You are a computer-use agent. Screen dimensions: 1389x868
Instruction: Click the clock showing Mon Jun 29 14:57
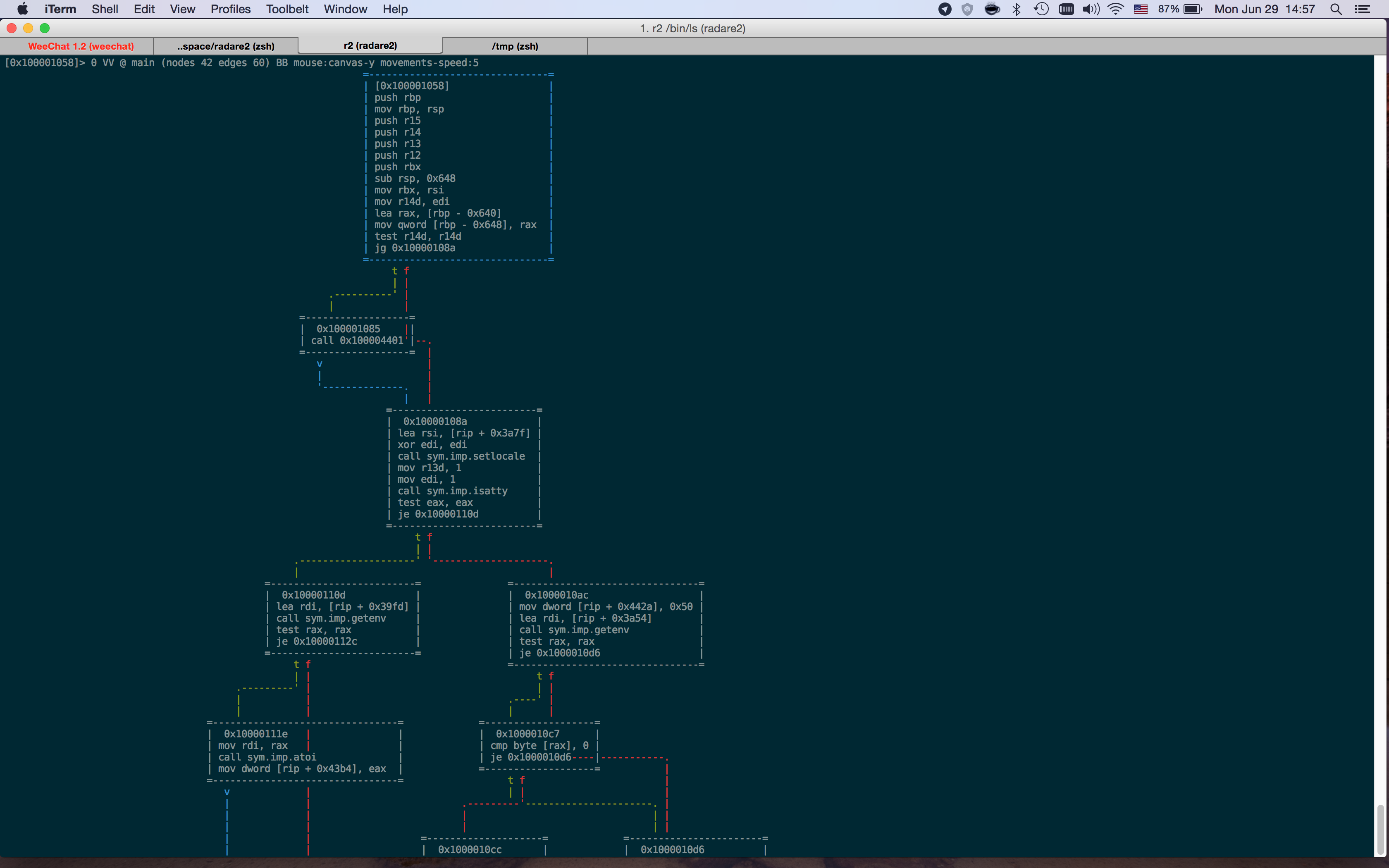[x=1265, y=9]
